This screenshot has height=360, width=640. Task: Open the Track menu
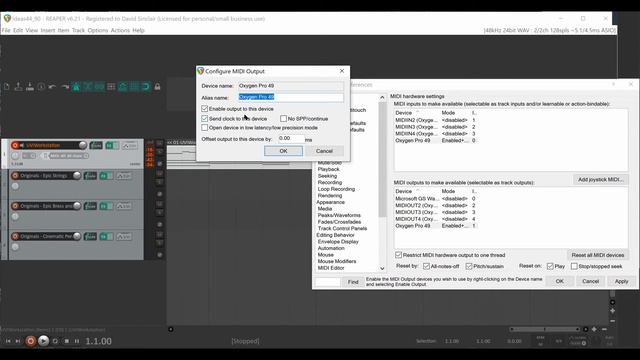(x=78, y=30)
